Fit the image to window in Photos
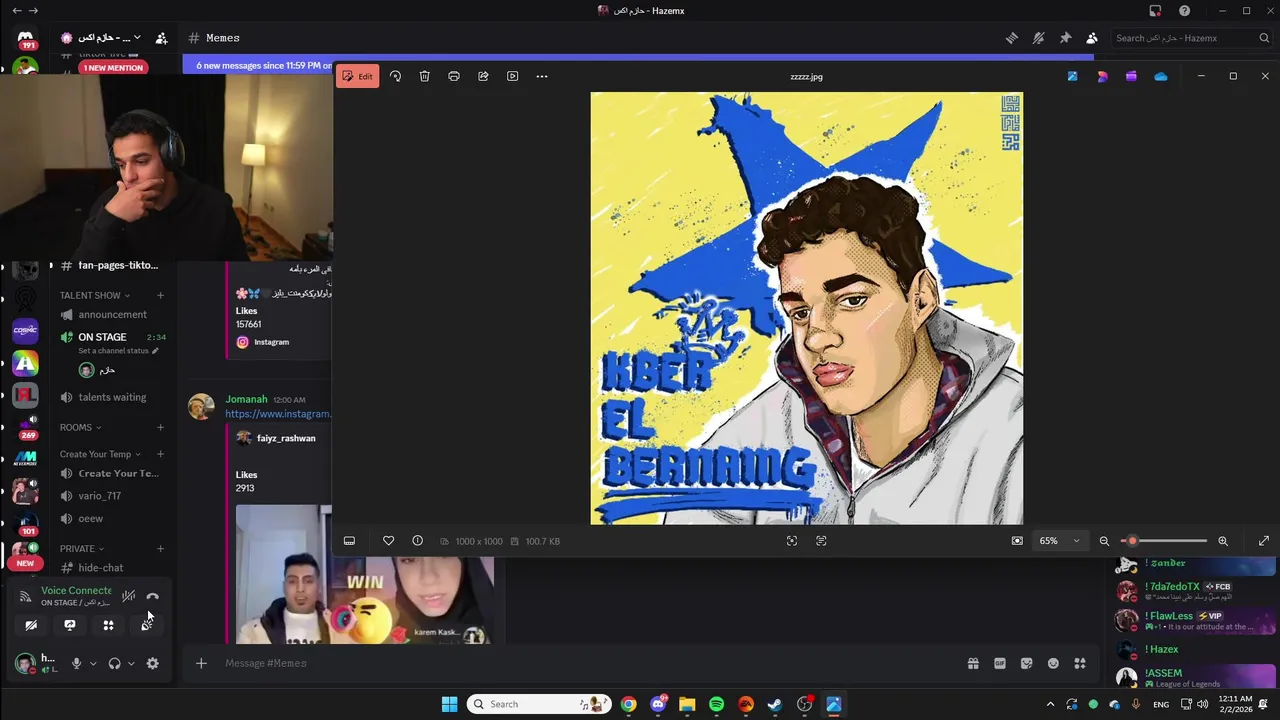This screenshot has width=1280, height=720. point(1017,541)
